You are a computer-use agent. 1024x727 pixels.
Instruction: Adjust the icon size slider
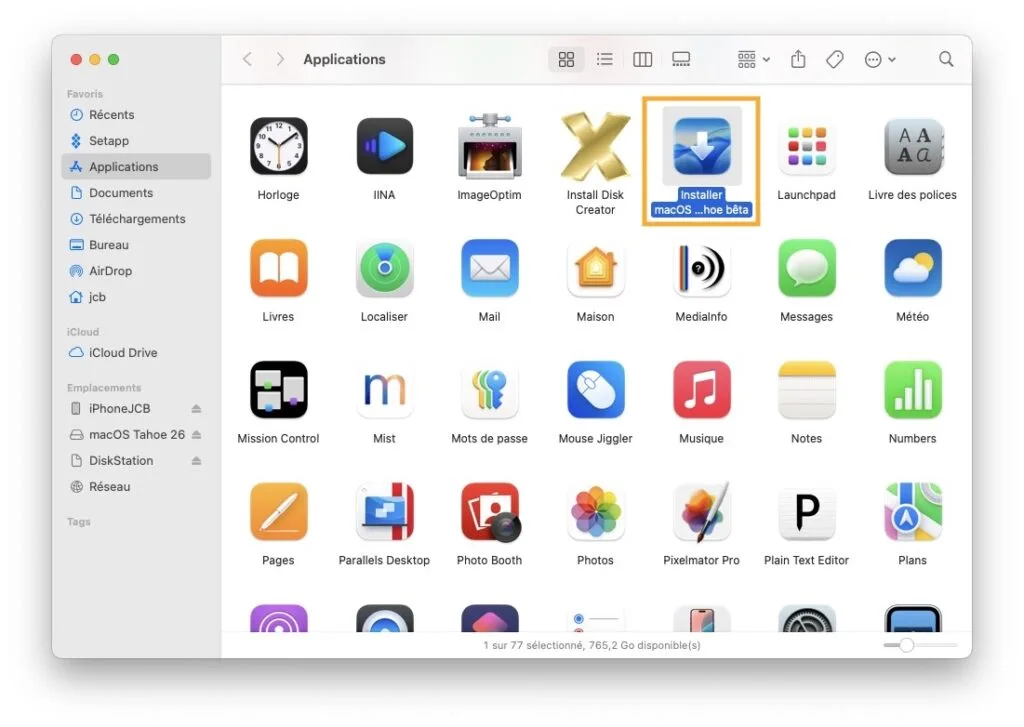click(x=908, y=646)
